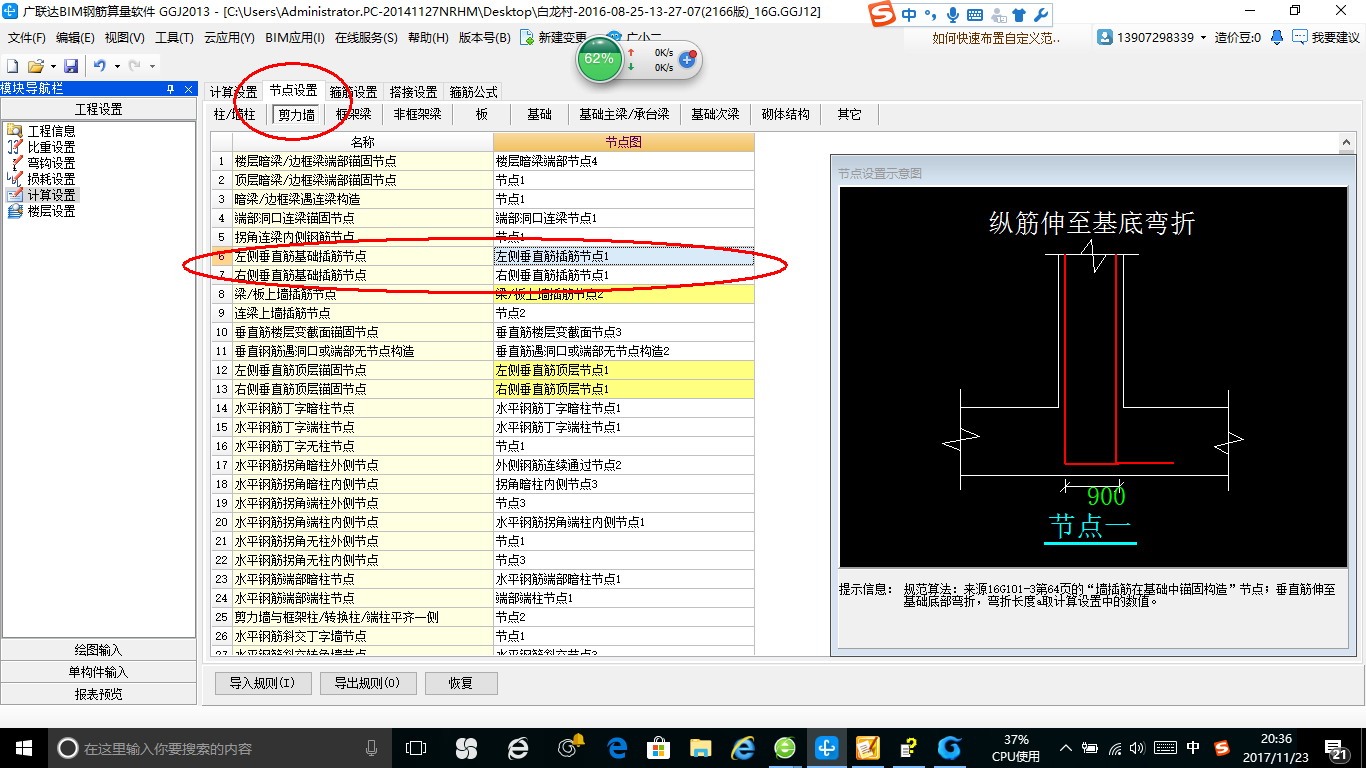Expand the account 13907298339 dropdown
This screenshot has width=1366, height=768.
1204,38
